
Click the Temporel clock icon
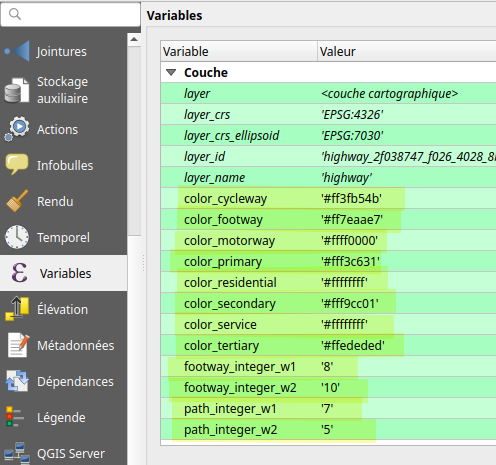point(17,237)
